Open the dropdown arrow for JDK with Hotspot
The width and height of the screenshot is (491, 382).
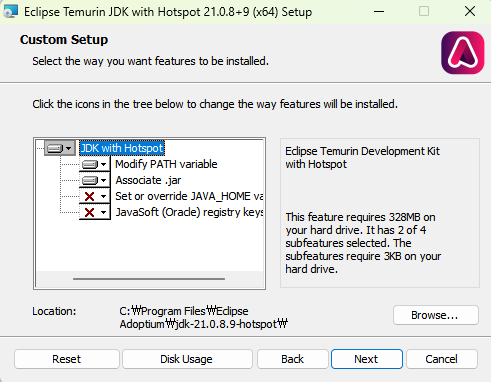[69, 148]
